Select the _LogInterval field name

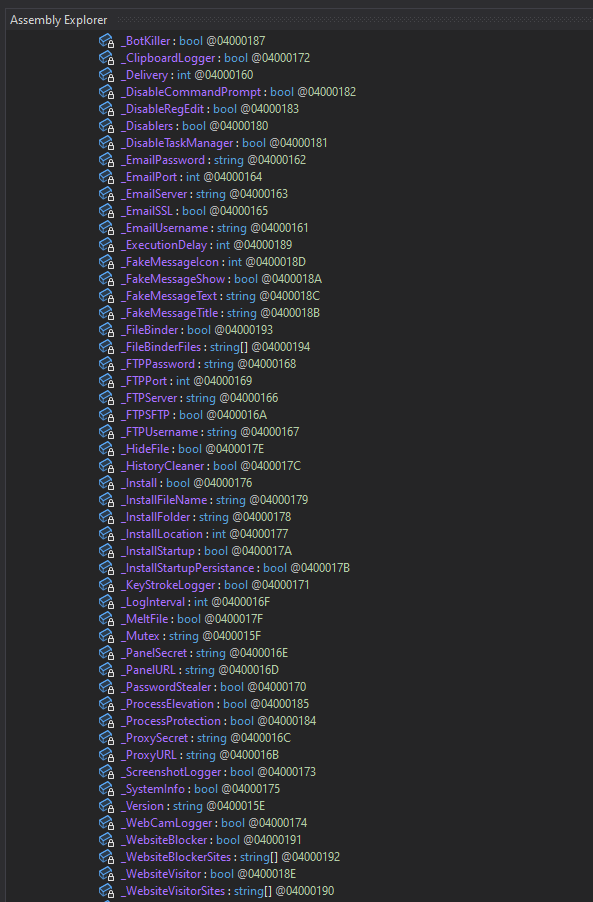pyautogui.click(x=153, y=602)
